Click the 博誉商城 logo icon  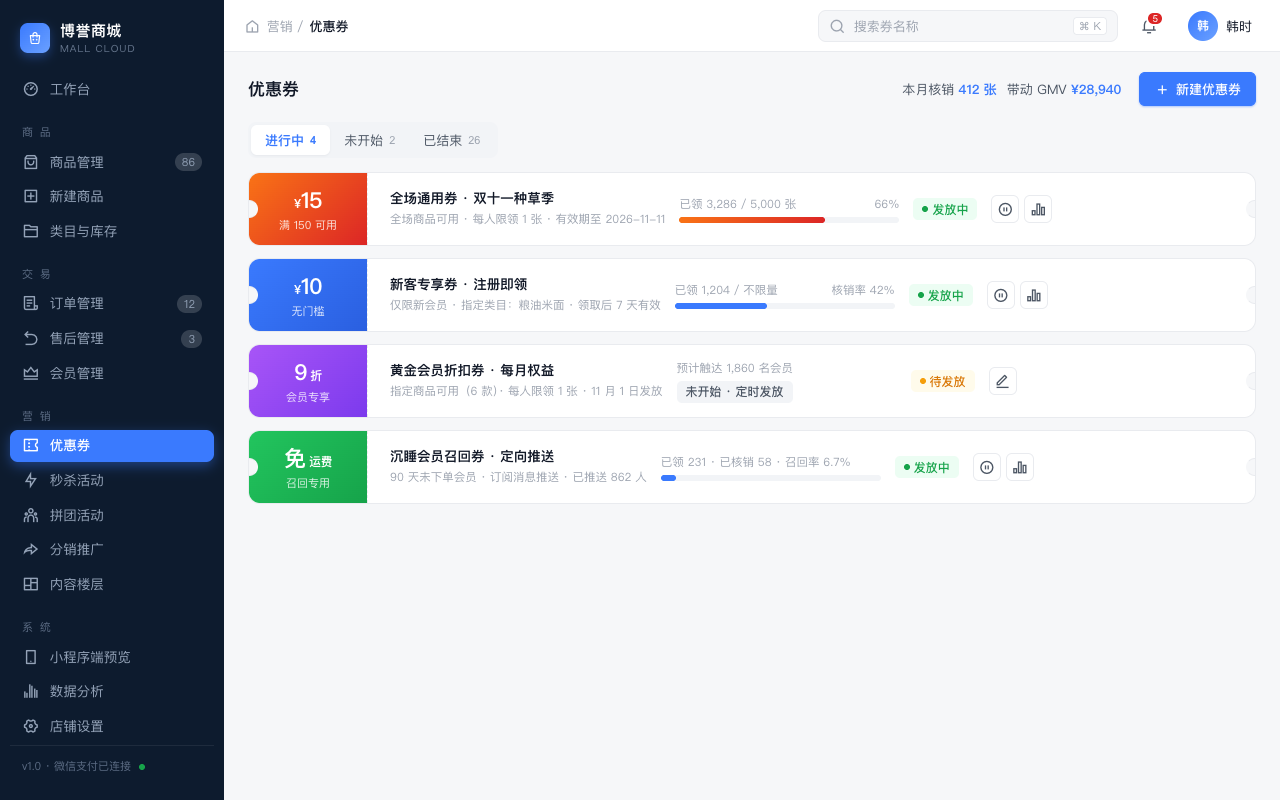click(35, 38)
